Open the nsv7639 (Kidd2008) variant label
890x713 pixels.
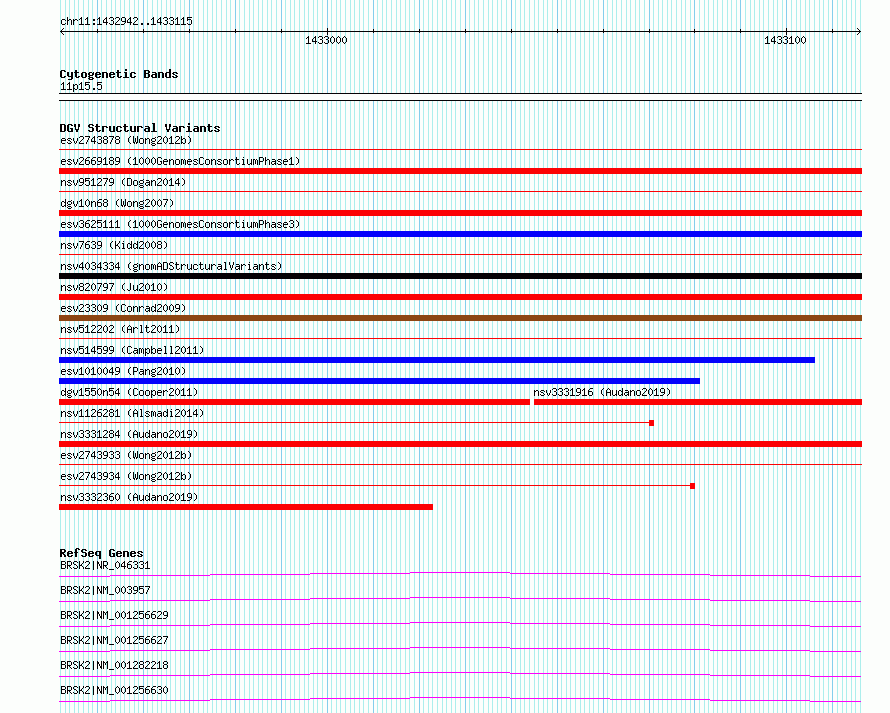point(114,245)
